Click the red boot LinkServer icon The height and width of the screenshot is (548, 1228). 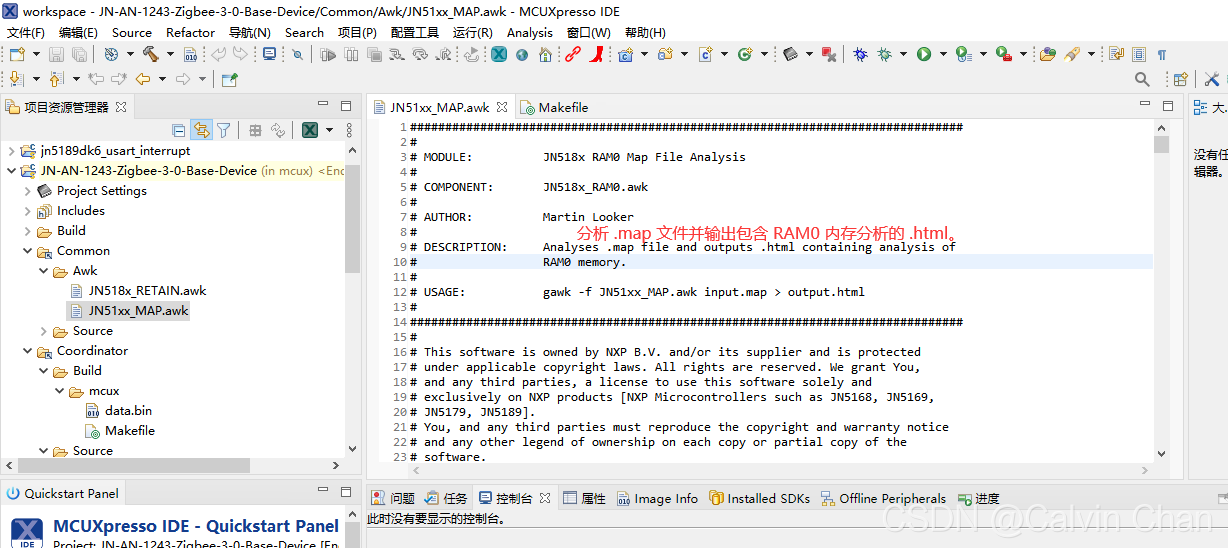point(595,54)
